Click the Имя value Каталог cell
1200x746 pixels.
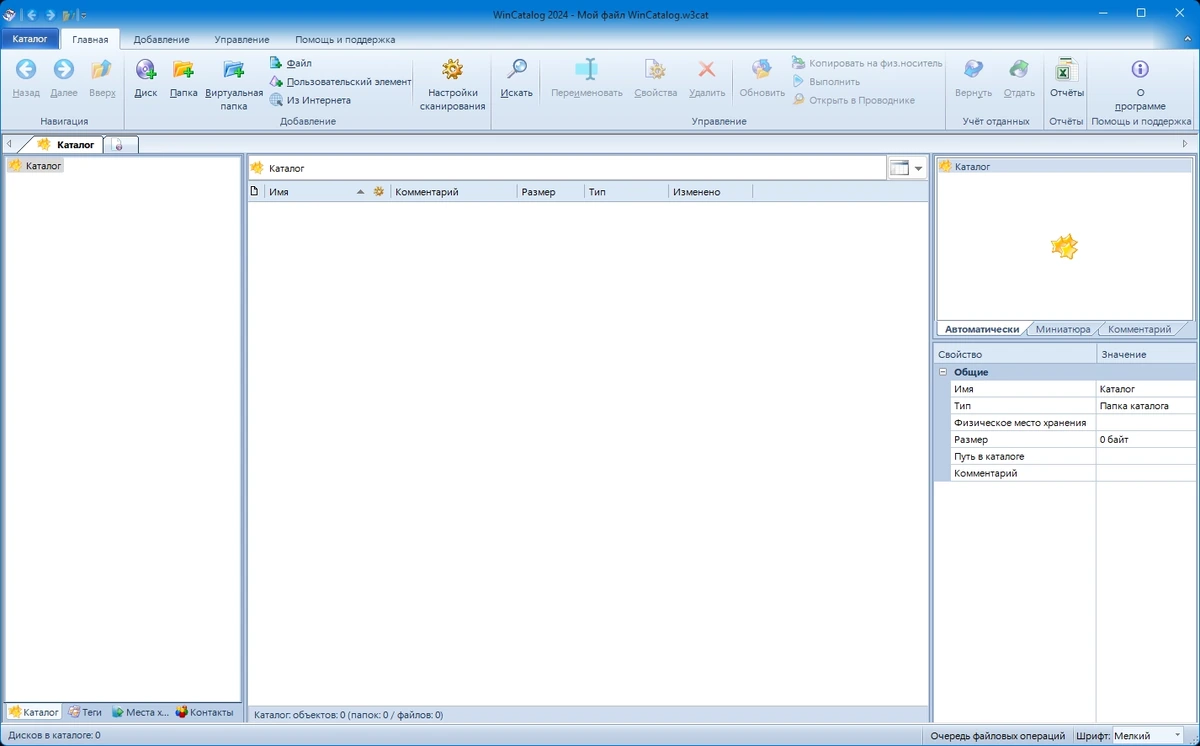[x=1146, y=389]
